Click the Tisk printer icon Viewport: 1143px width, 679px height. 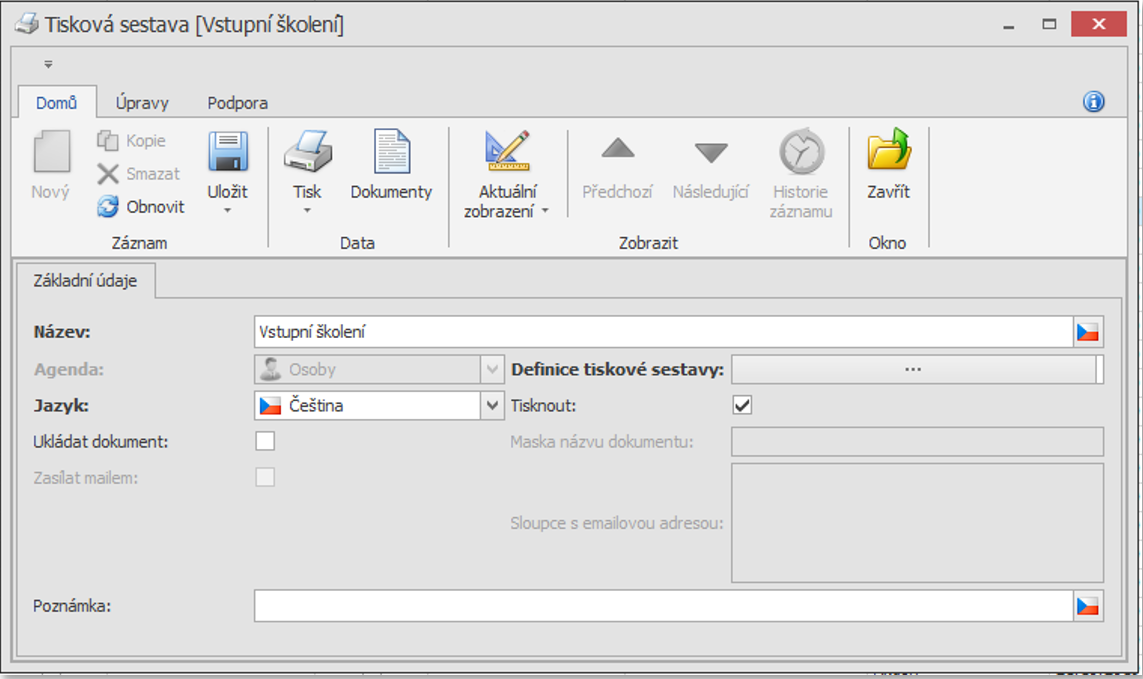[x=308, y=151]
